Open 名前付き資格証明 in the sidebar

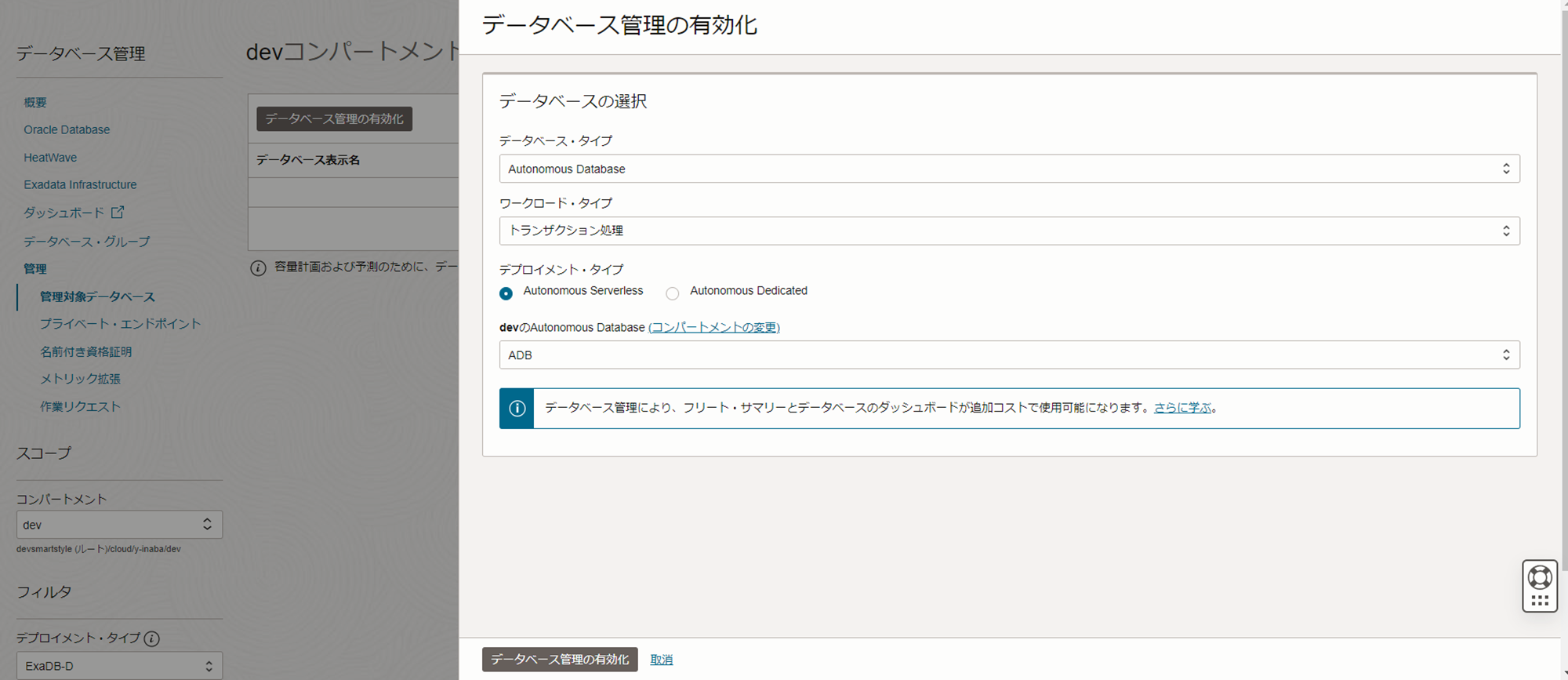coord(85,352)
